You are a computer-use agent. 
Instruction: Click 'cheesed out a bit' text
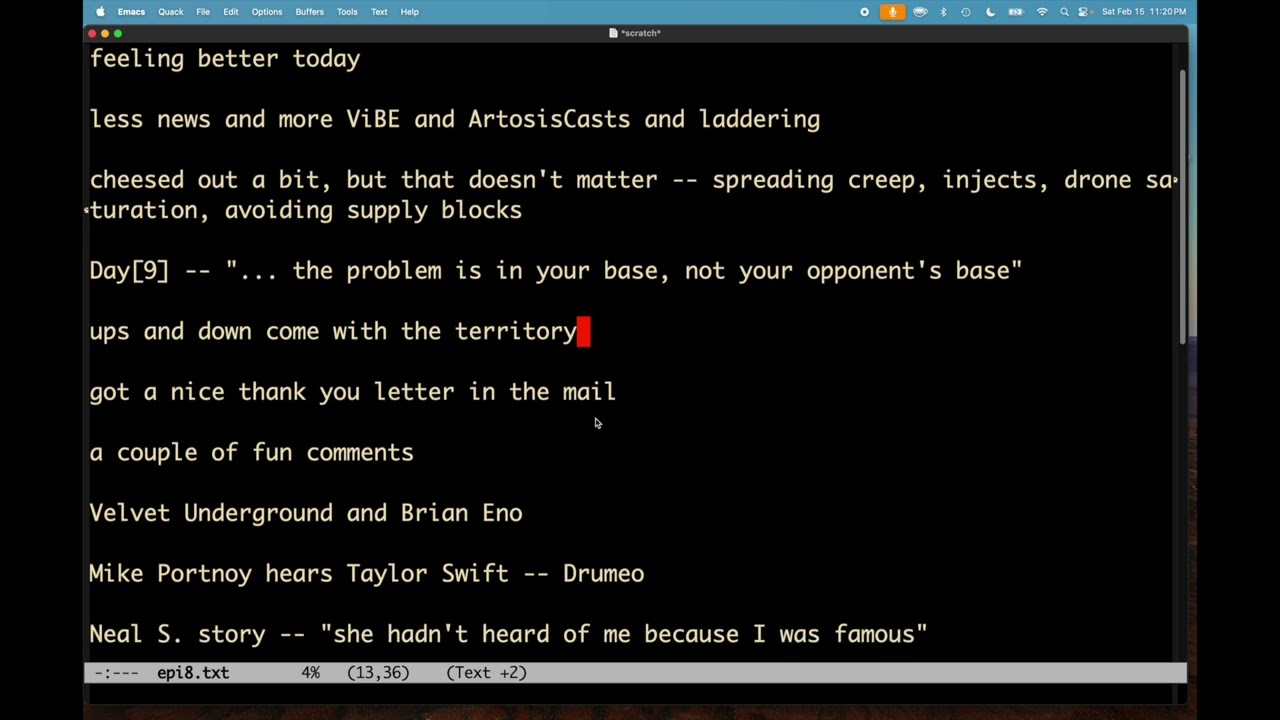tap(204, 180)
